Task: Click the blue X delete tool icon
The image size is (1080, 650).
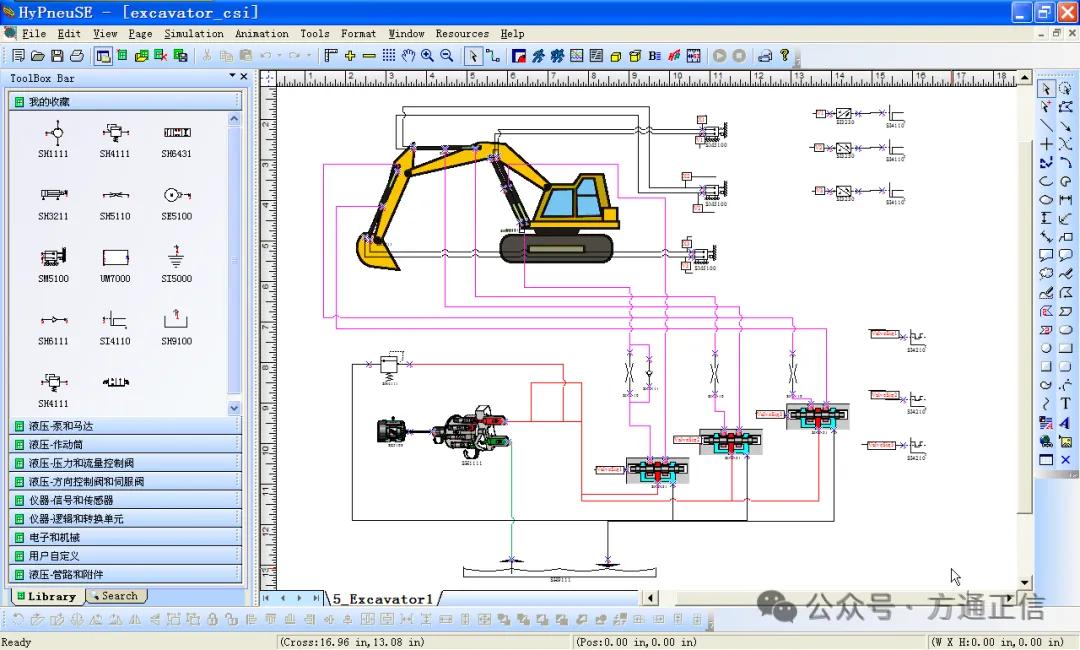Action: (x=1066, y=459)
